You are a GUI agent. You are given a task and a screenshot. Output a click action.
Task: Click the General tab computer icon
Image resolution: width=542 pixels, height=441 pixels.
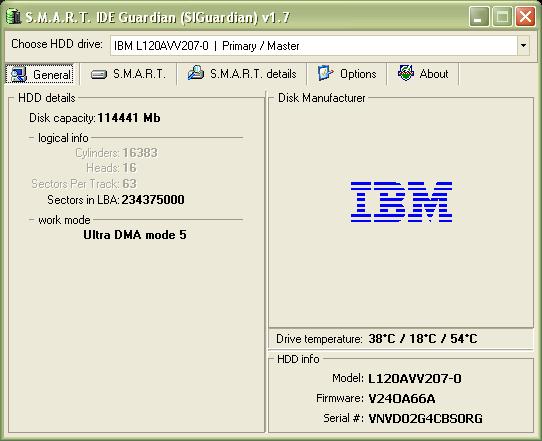coord(18,74)
